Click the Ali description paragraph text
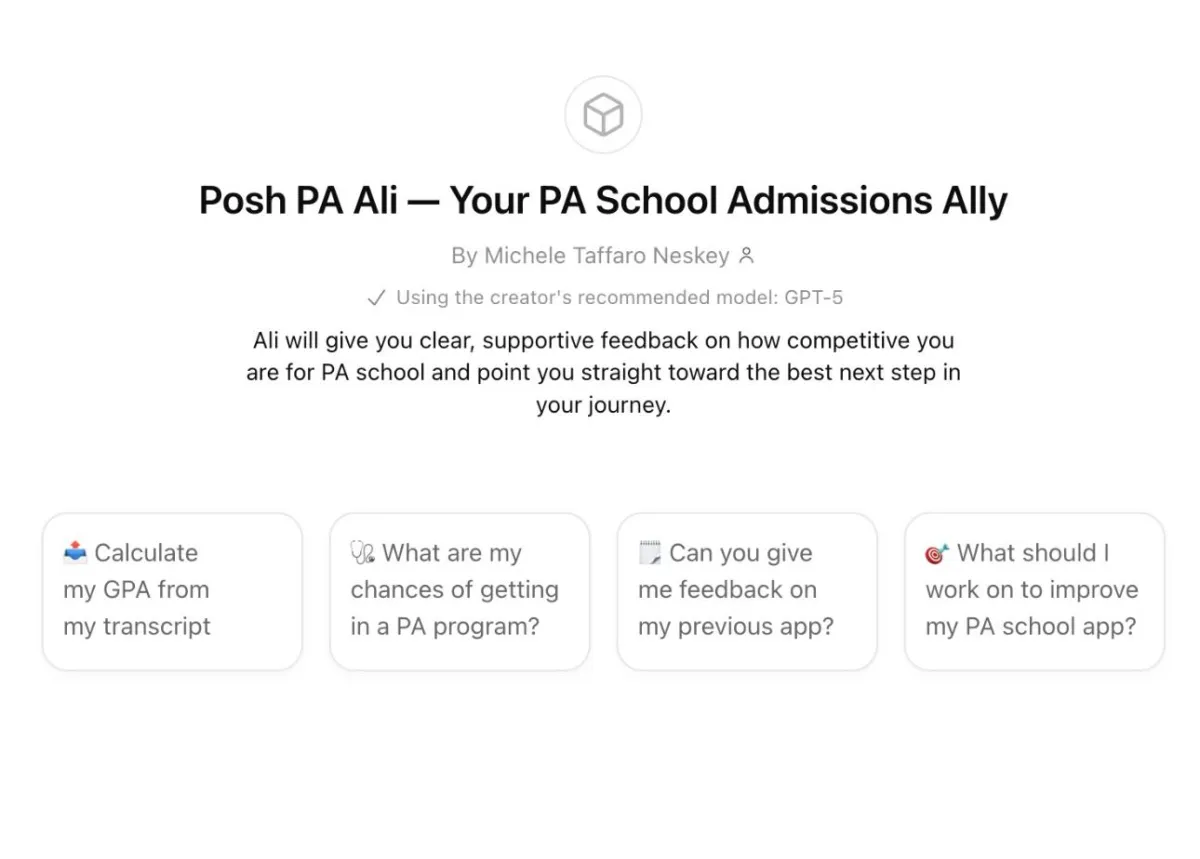Screen dimensions: 1200x859 click(603, 373)
